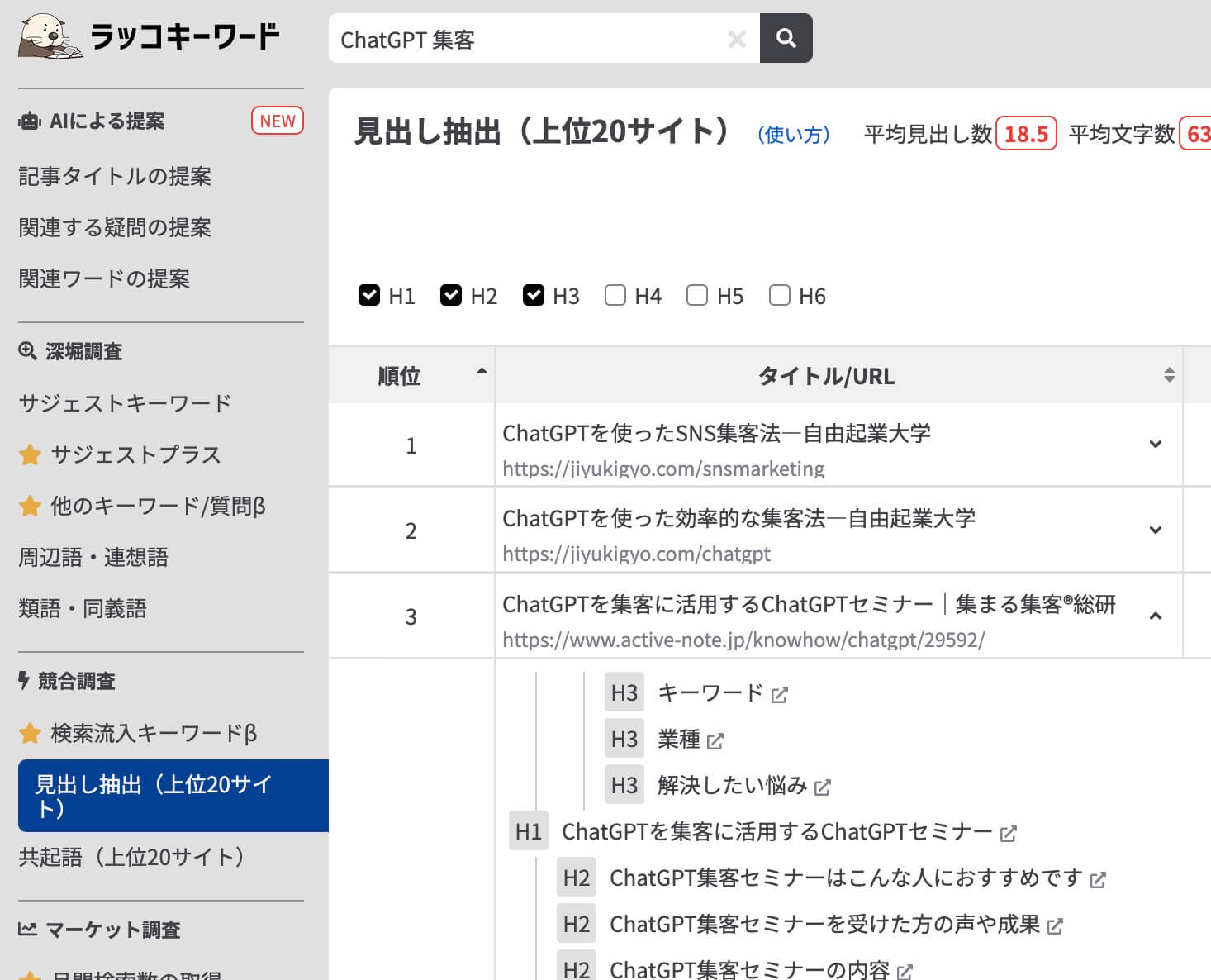This screenshot has height=980, width=1211.
Task: Select サジェストキーワード menu item
Action: pos(125,403)
